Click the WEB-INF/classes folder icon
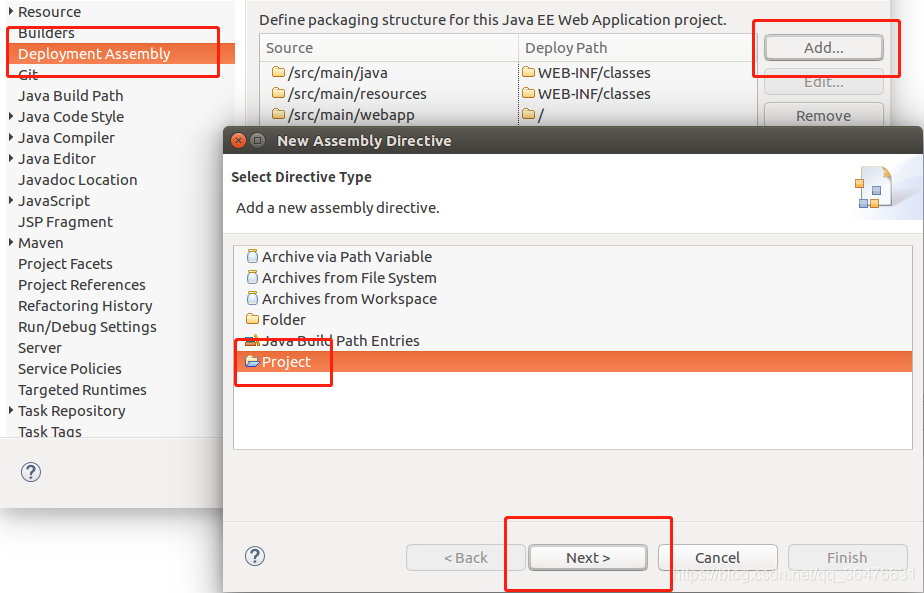924x593 pixels. tap(528, 72)
